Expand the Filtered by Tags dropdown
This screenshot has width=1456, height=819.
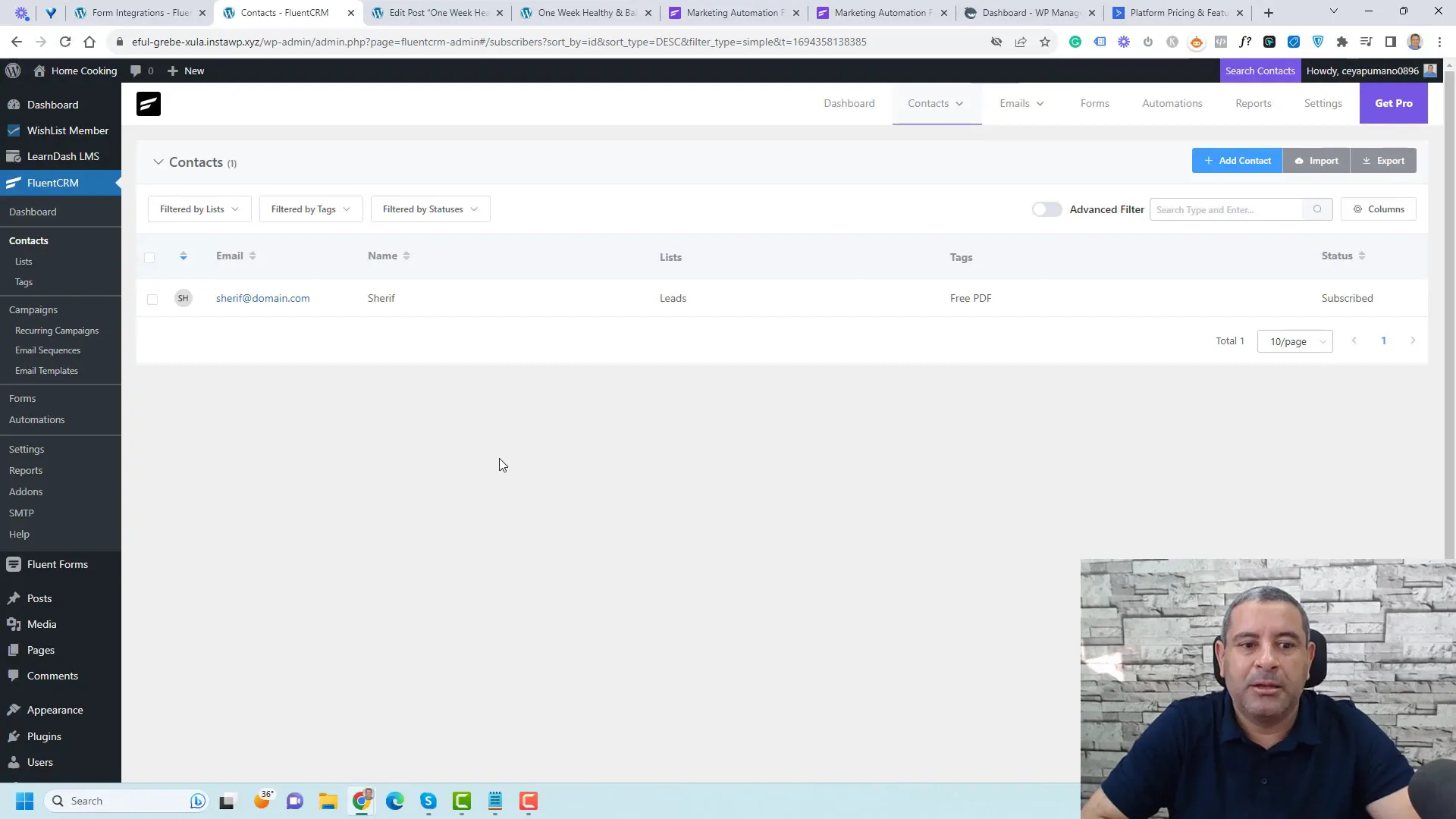click(310, 208)
